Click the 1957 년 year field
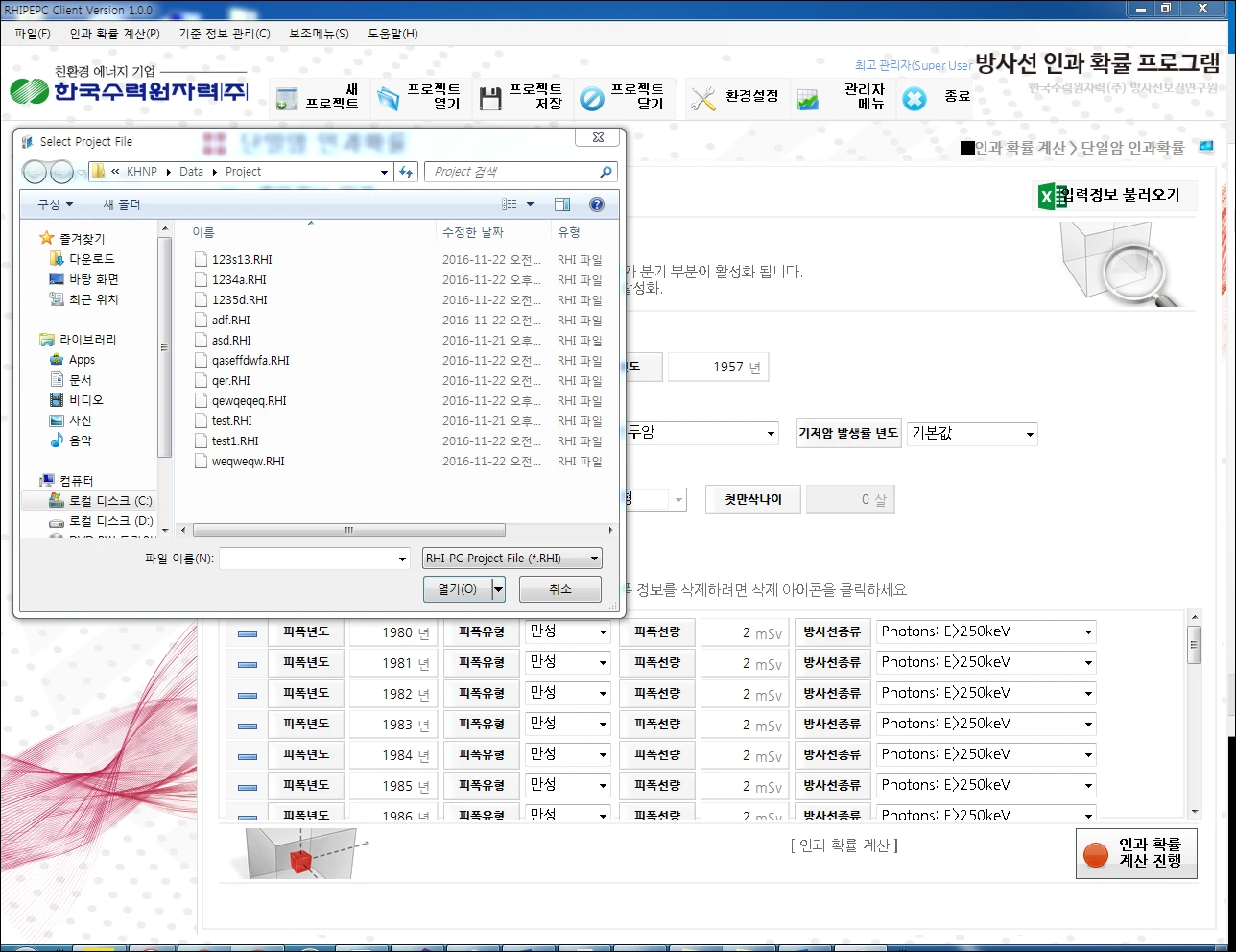The image size is (1236, 952). (x=719, y=367)
